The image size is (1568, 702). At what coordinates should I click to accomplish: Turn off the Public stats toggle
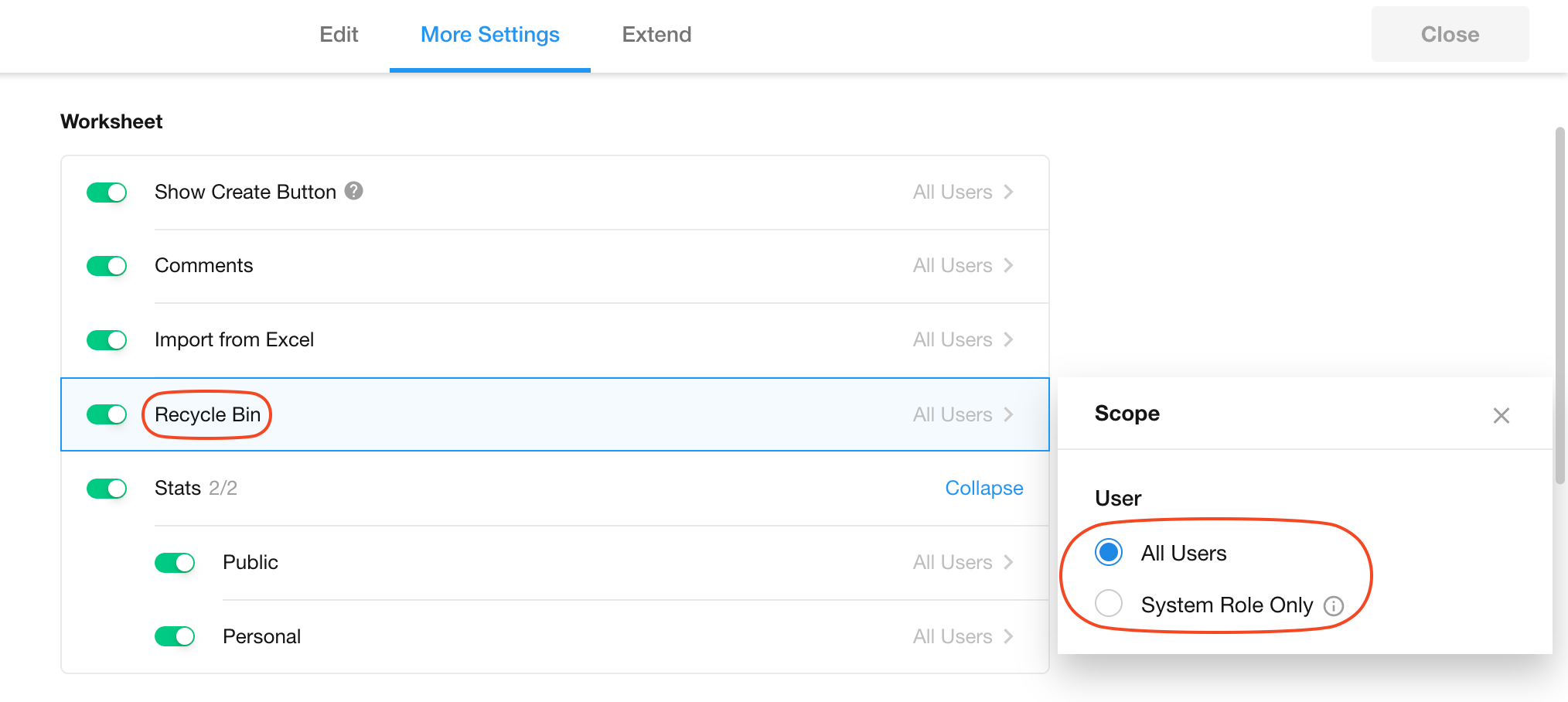(175, 563)
